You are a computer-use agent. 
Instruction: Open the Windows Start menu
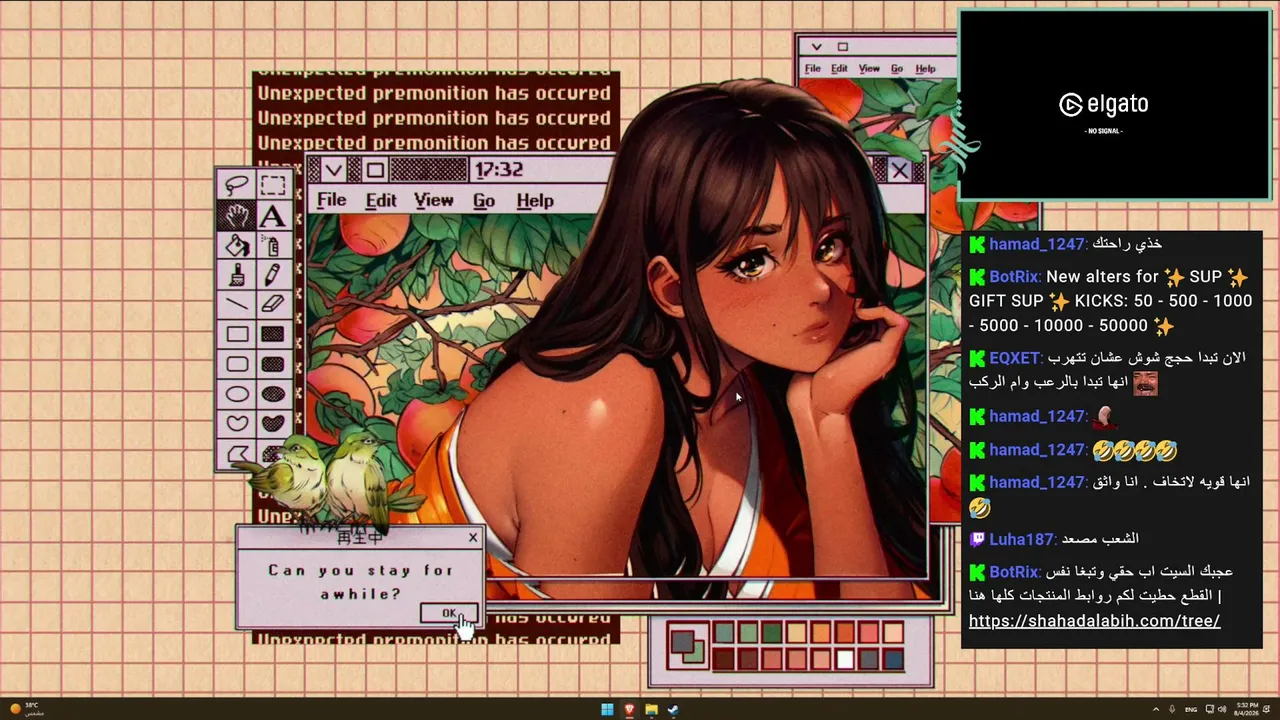pos(607,710)
